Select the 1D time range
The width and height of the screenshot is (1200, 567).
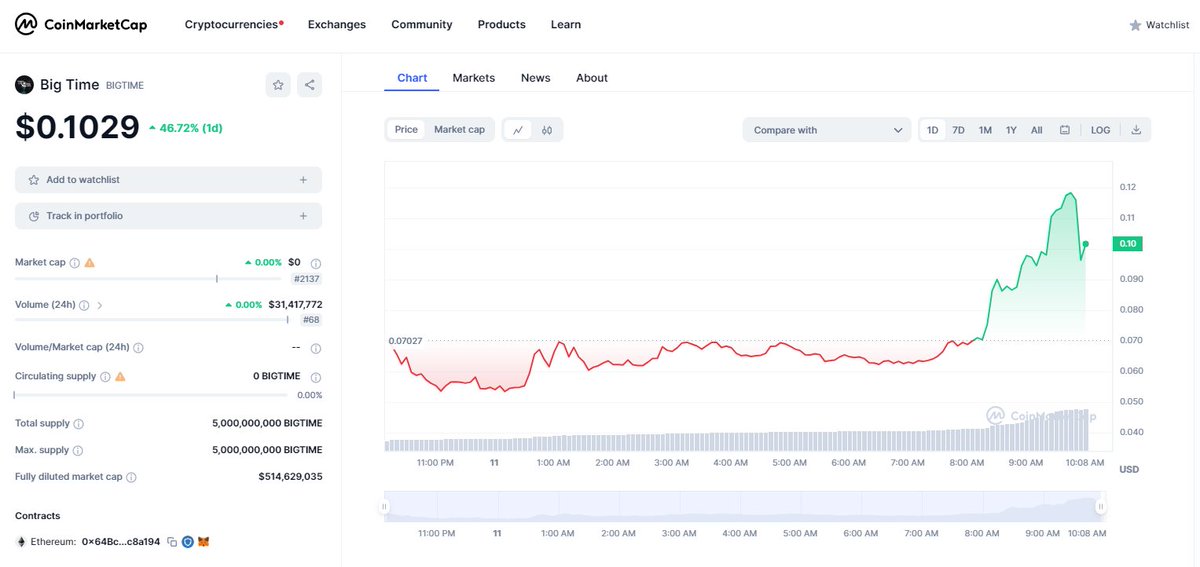pos(932,130)
